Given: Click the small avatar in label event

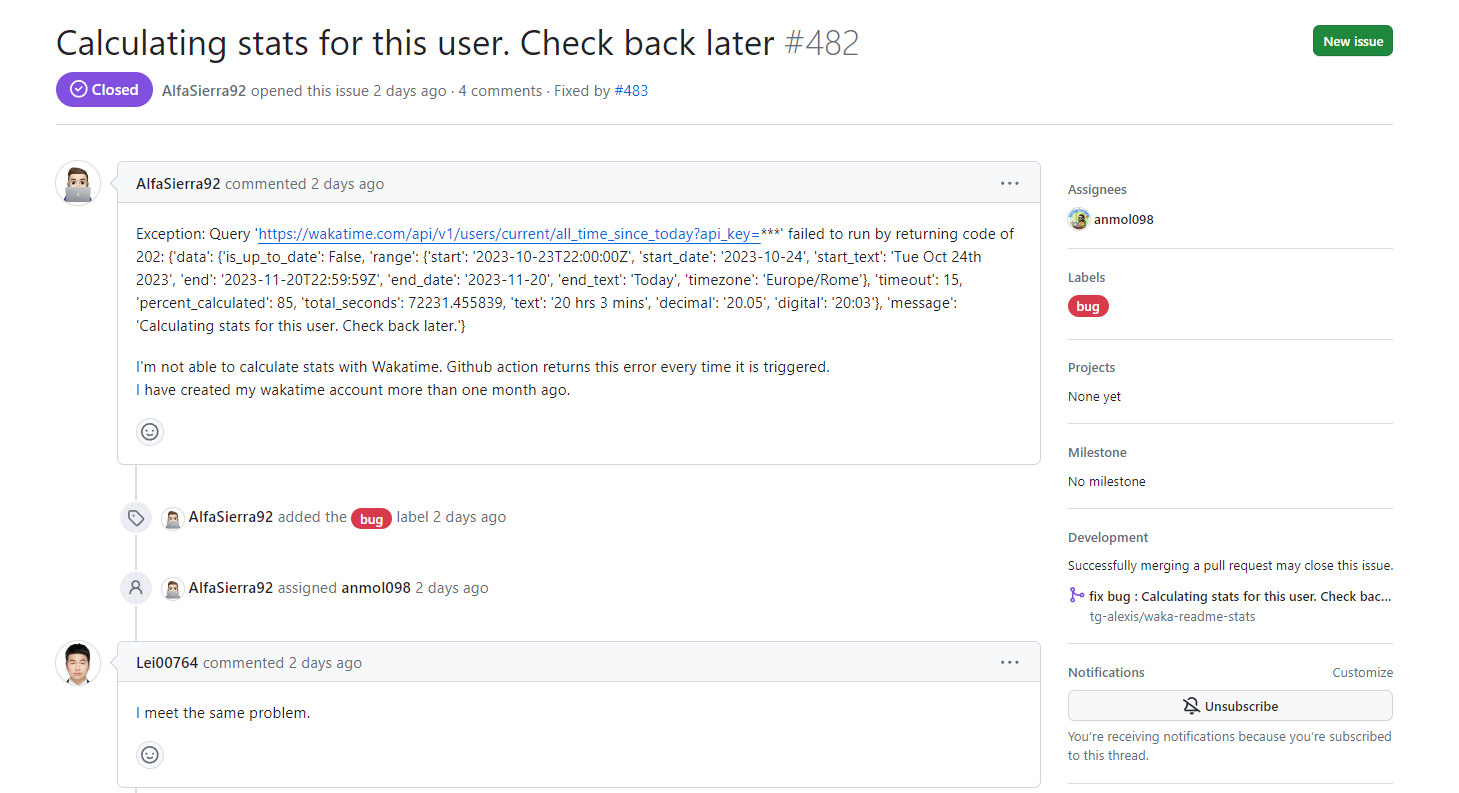Looking at the screenshot, I should 172,518.
